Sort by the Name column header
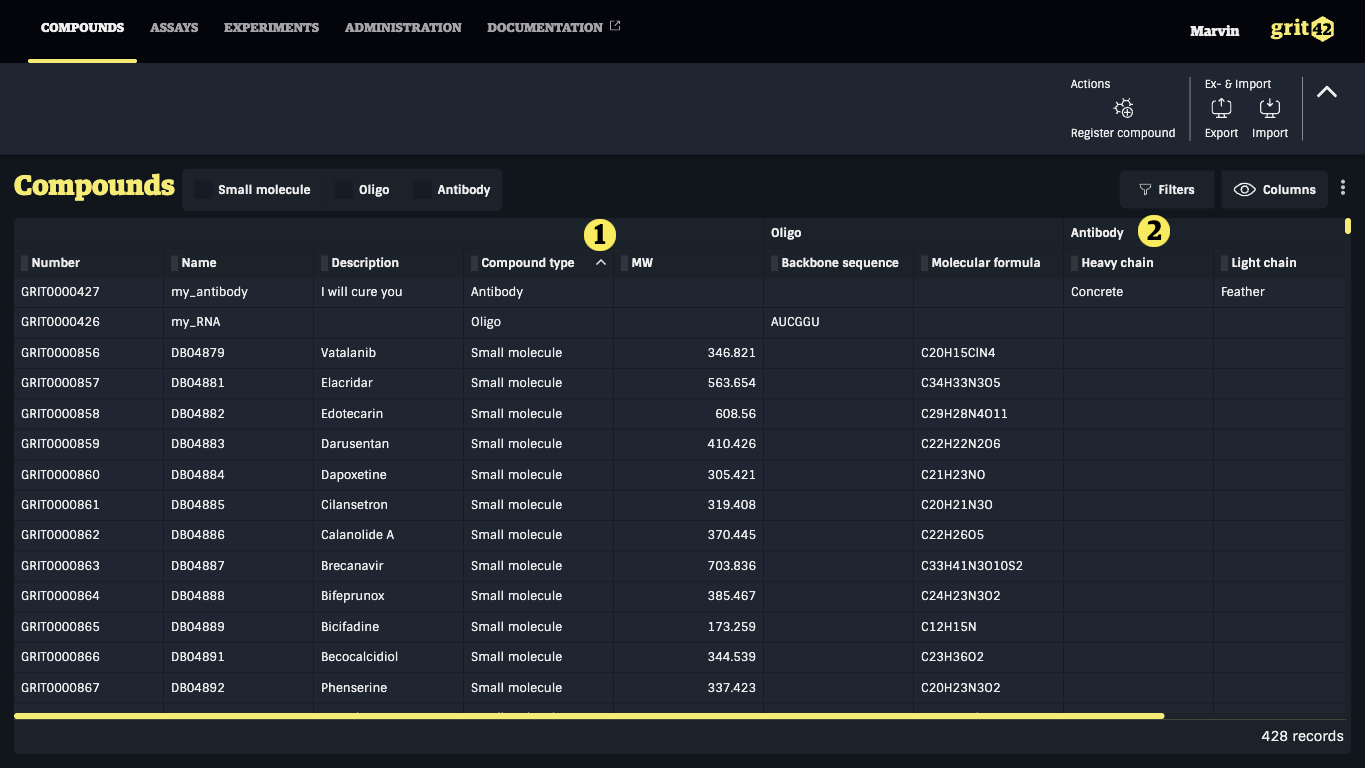1365x768 pixels. click(x=199, y=263)
